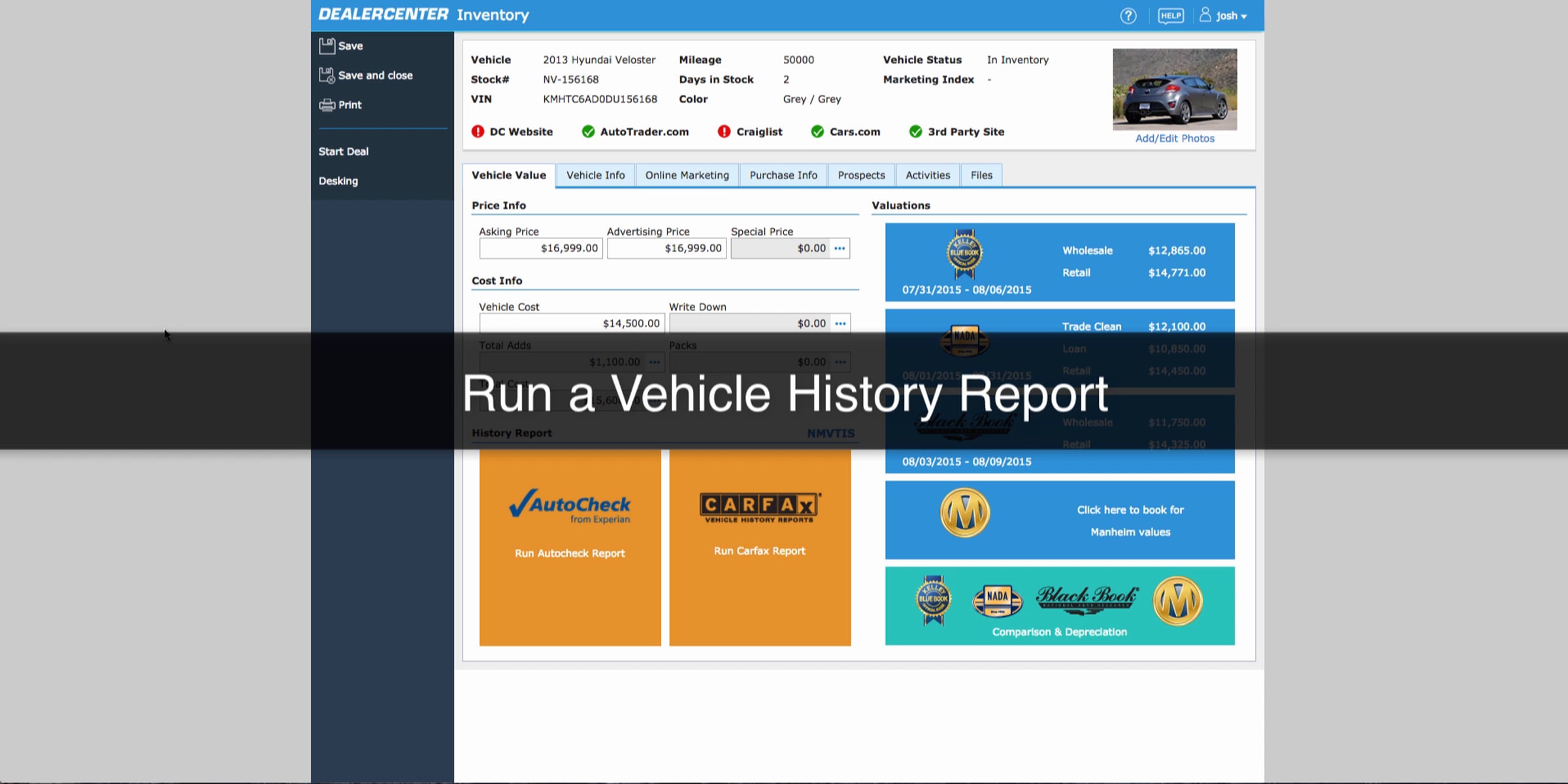
Task: Open the question mark help icon
Action: point(1128,16)
